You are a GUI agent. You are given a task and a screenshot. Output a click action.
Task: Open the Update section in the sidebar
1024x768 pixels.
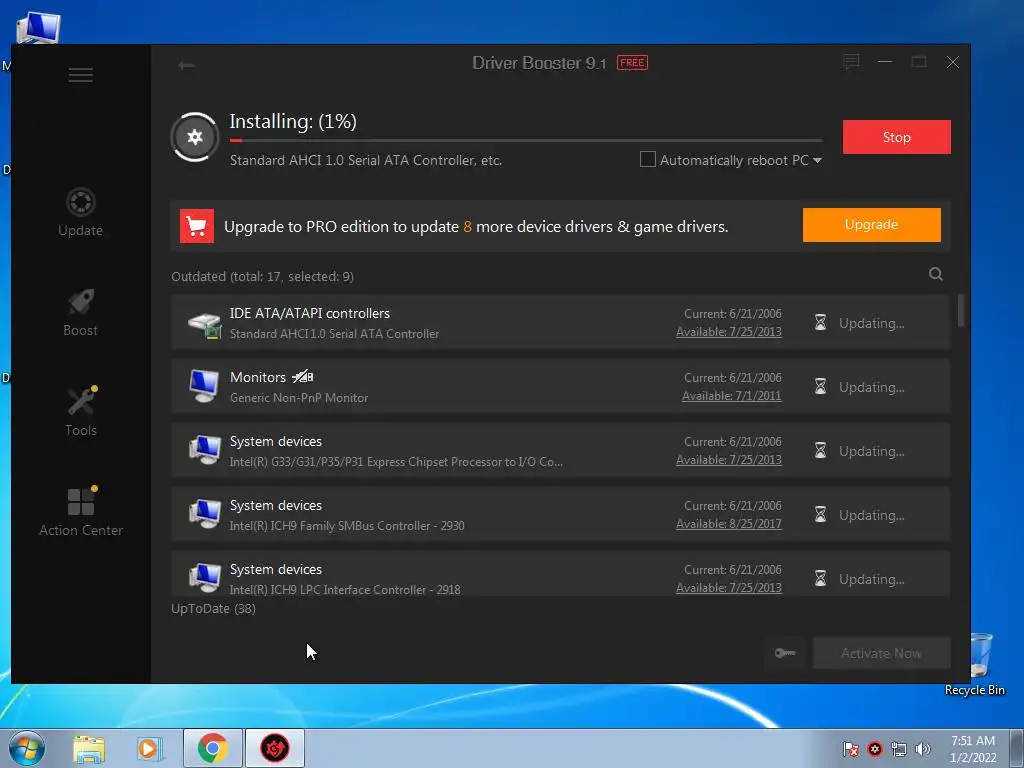tap(80, 212)
